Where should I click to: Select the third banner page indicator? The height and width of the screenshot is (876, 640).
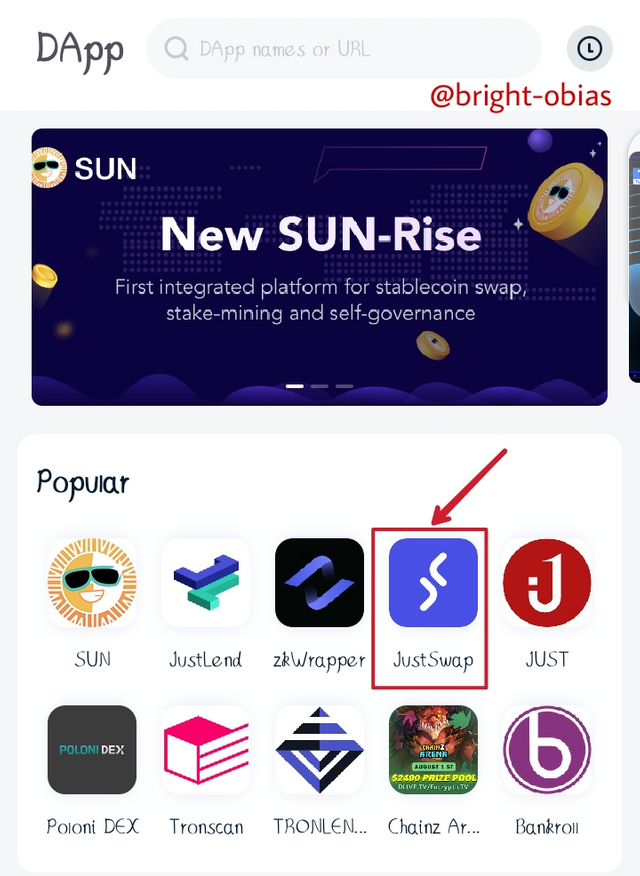tap(345, 386)
